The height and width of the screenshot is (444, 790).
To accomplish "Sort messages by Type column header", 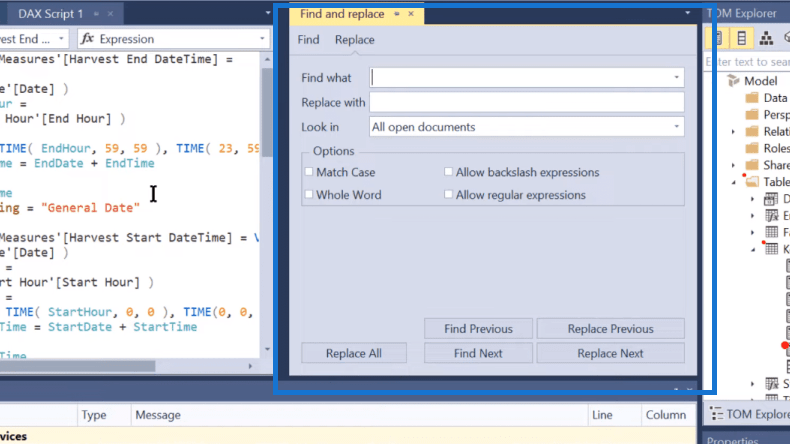I will (94, 415).
